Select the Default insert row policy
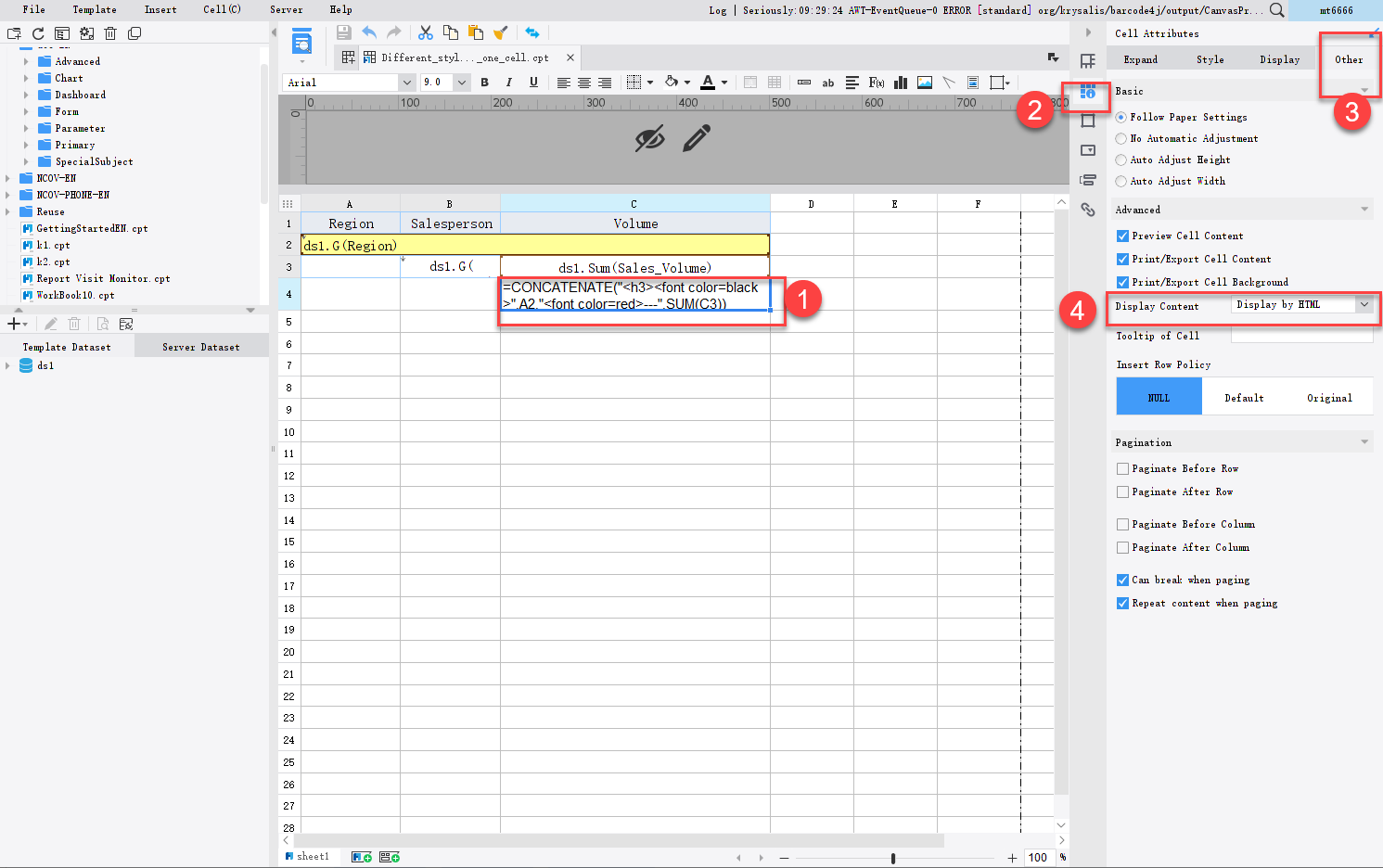Viewport: 1383px width, 868px height. (x=1244, y=397)
